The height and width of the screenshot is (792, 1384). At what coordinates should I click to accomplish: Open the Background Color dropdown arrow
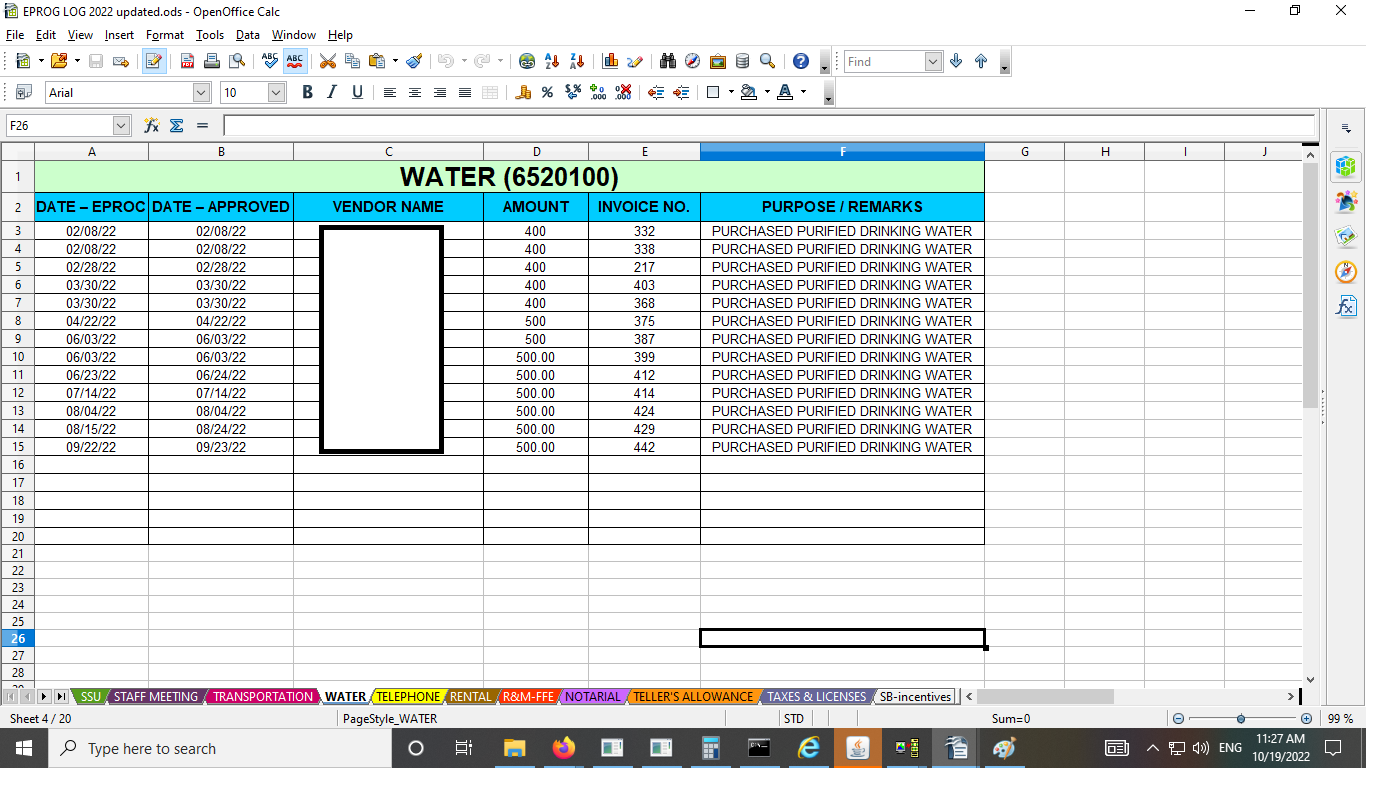767,92
